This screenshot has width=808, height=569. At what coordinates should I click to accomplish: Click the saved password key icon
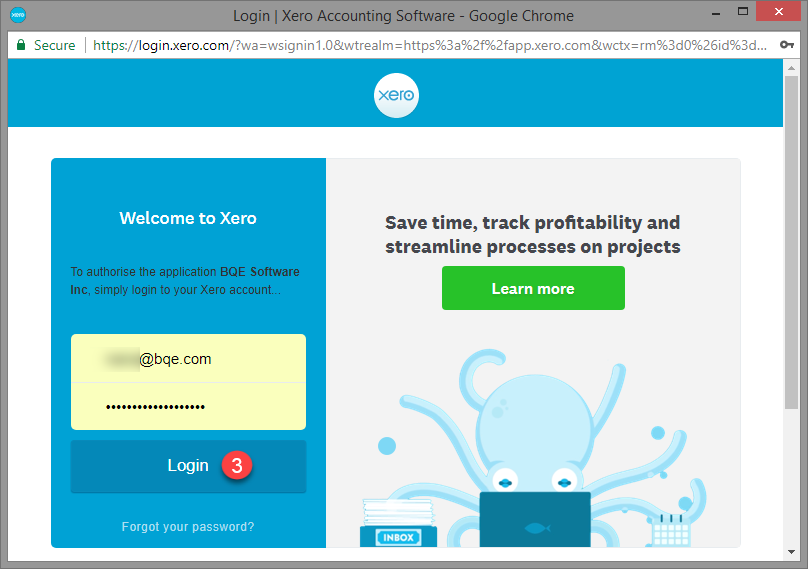coord(786,45)
